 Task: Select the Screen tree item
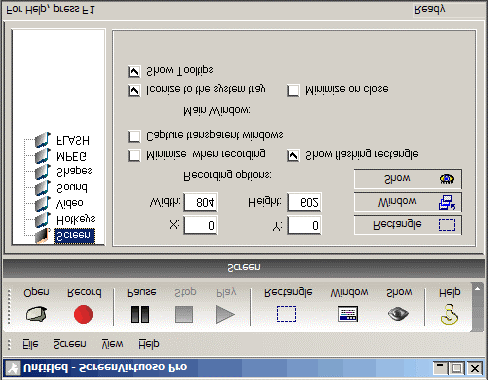pyautogui.click(x=74, y=236)
